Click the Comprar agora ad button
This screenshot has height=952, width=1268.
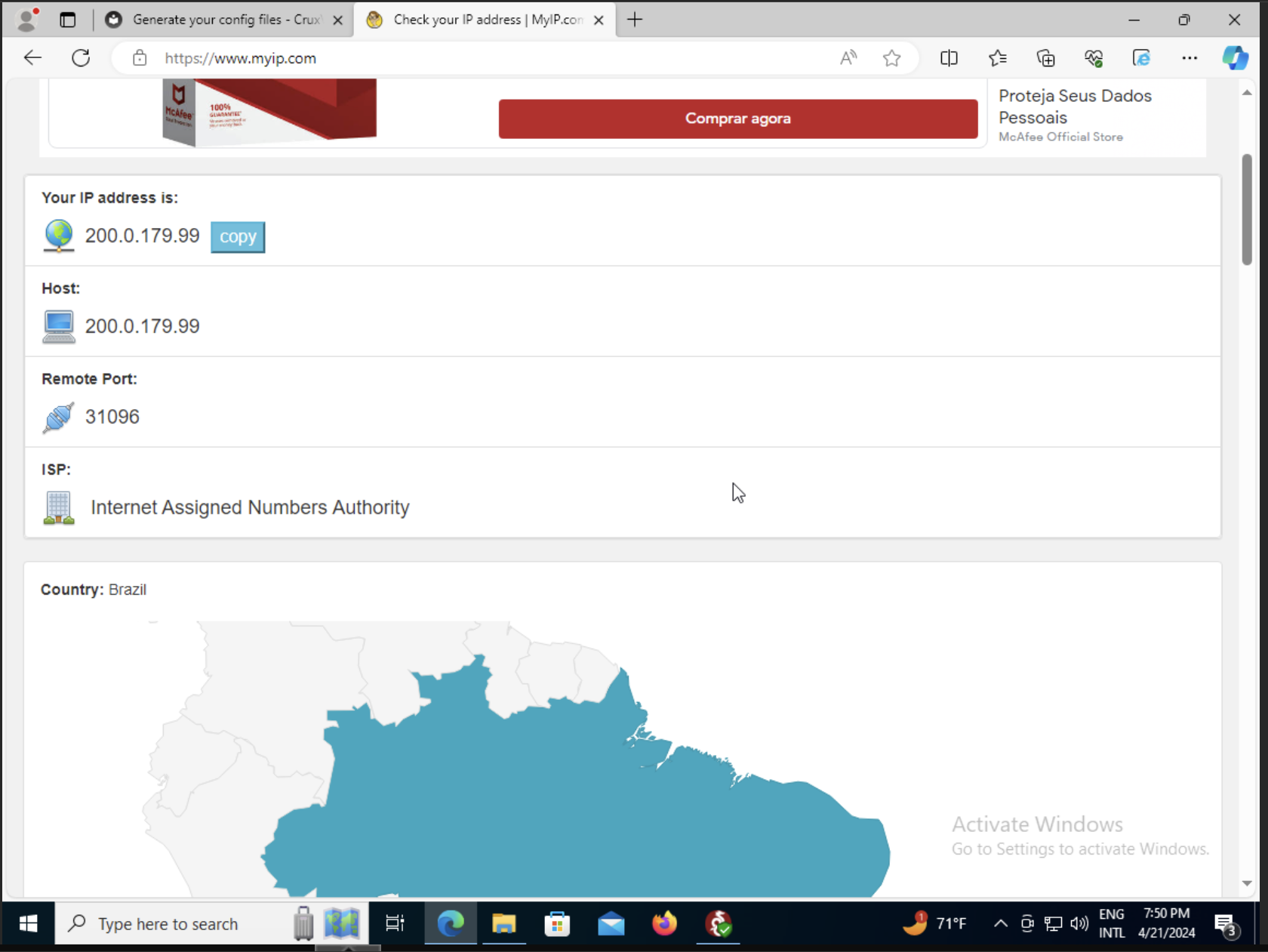(x=737, y=119)
